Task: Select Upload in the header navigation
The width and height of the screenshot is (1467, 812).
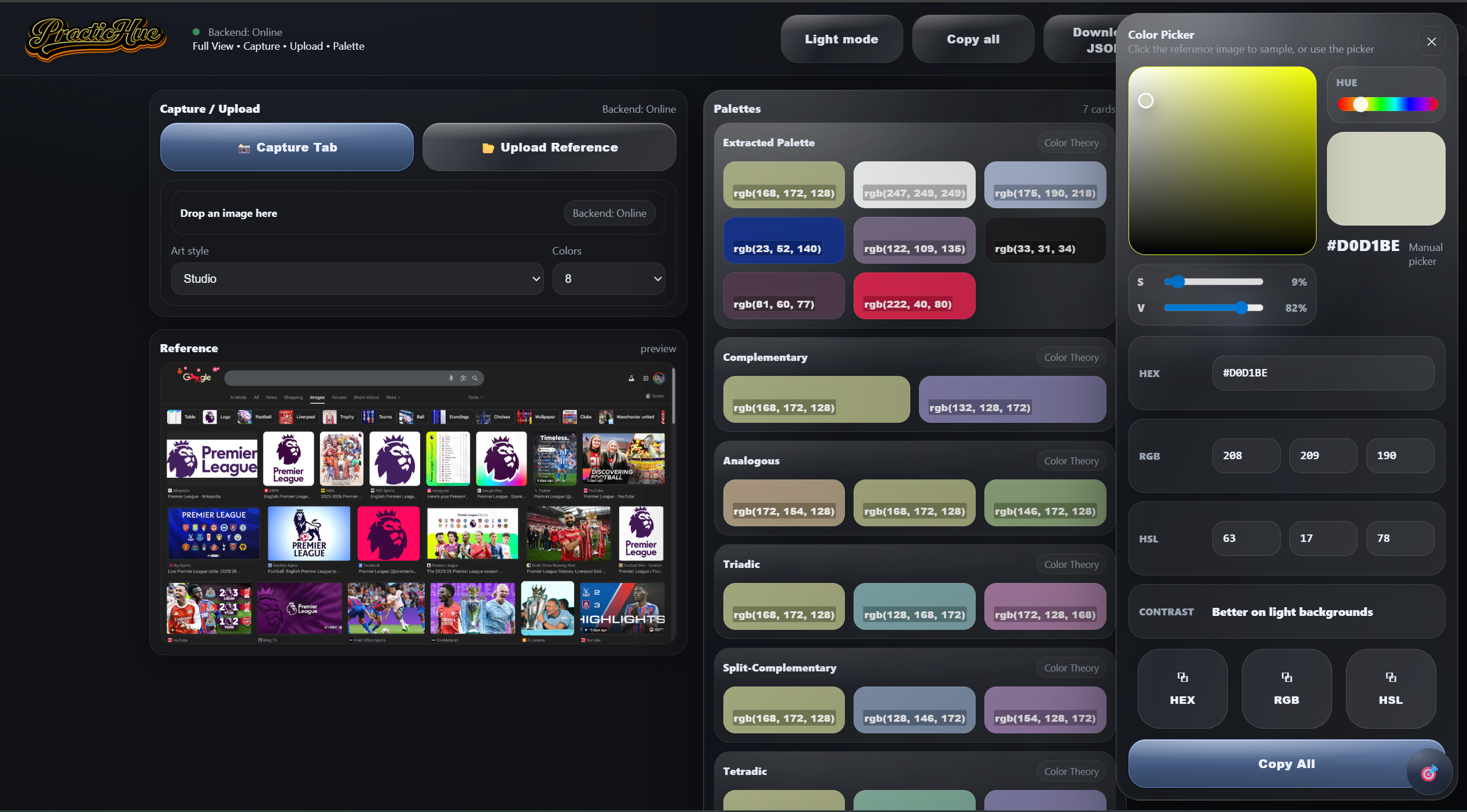Action: click(x=307, y=46)
